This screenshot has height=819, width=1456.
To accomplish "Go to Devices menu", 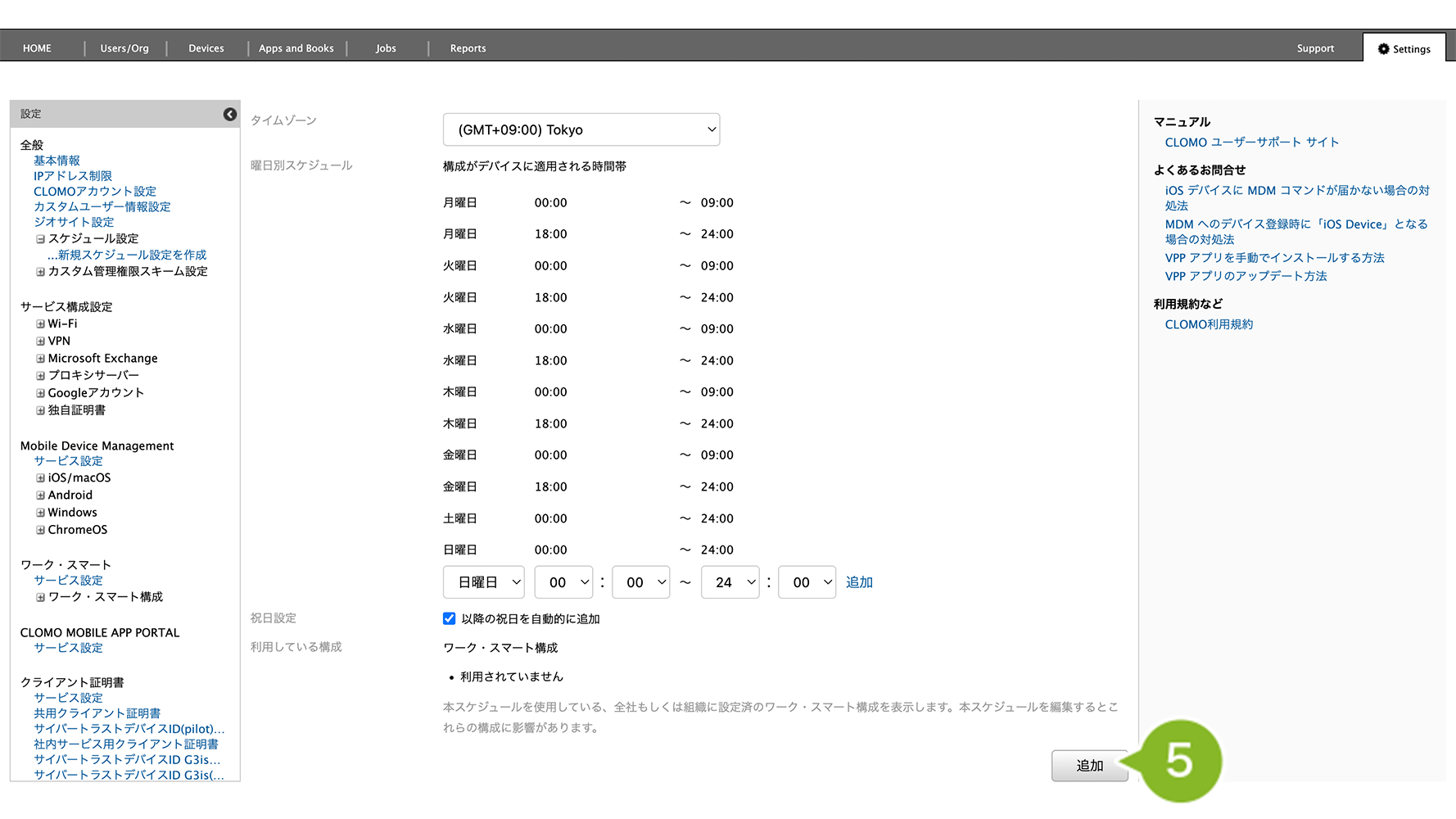I will point(206,49).
